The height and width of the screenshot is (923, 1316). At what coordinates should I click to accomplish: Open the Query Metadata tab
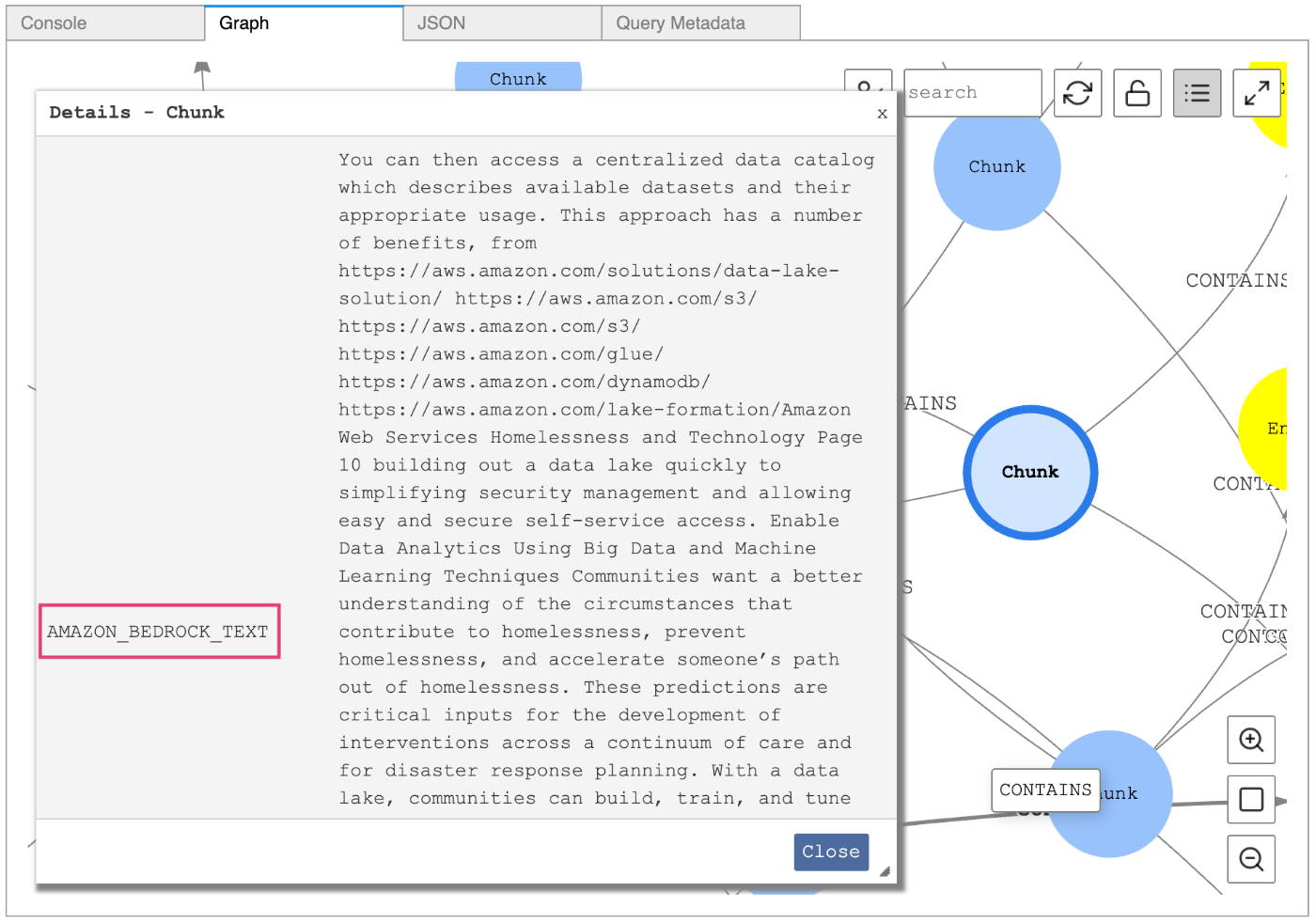[700, 23]
